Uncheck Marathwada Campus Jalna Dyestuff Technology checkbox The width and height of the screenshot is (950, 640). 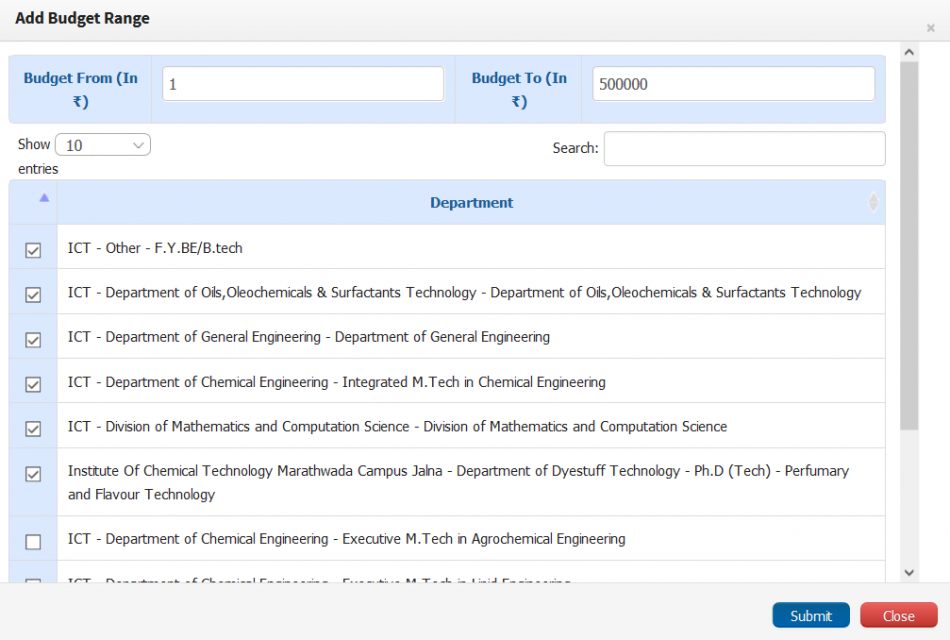click(33, 474)
